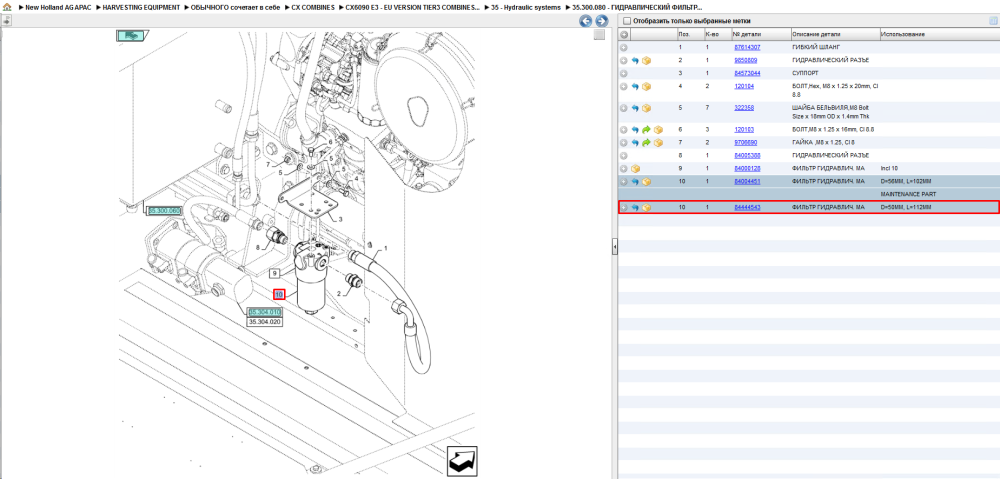Click the teal arrow navigation icon on diagram
1000x479 pixels.
pyautogui.click(x=132, y=36)
